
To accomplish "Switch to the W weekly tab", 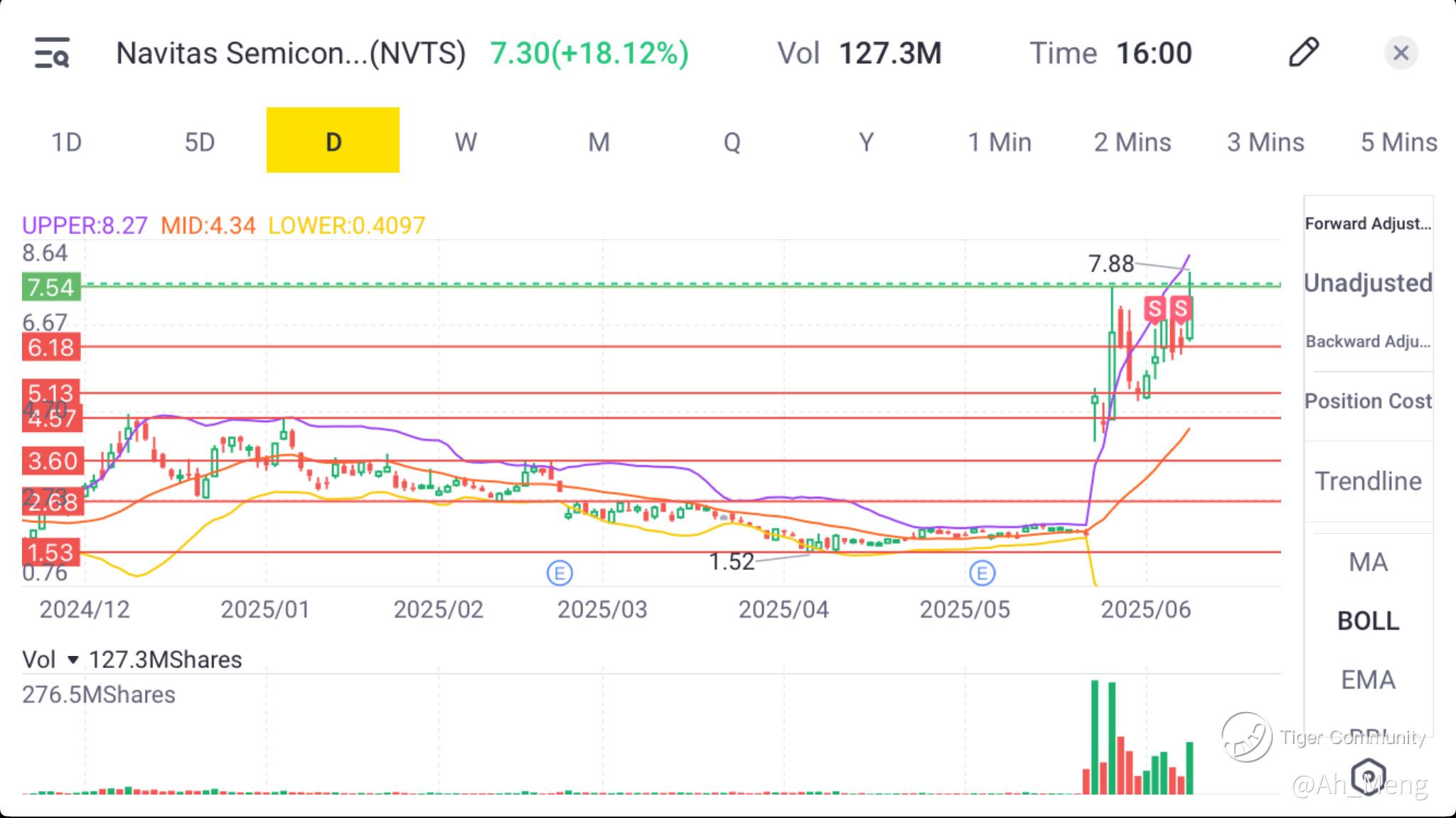I will click(x=466, y=142).
